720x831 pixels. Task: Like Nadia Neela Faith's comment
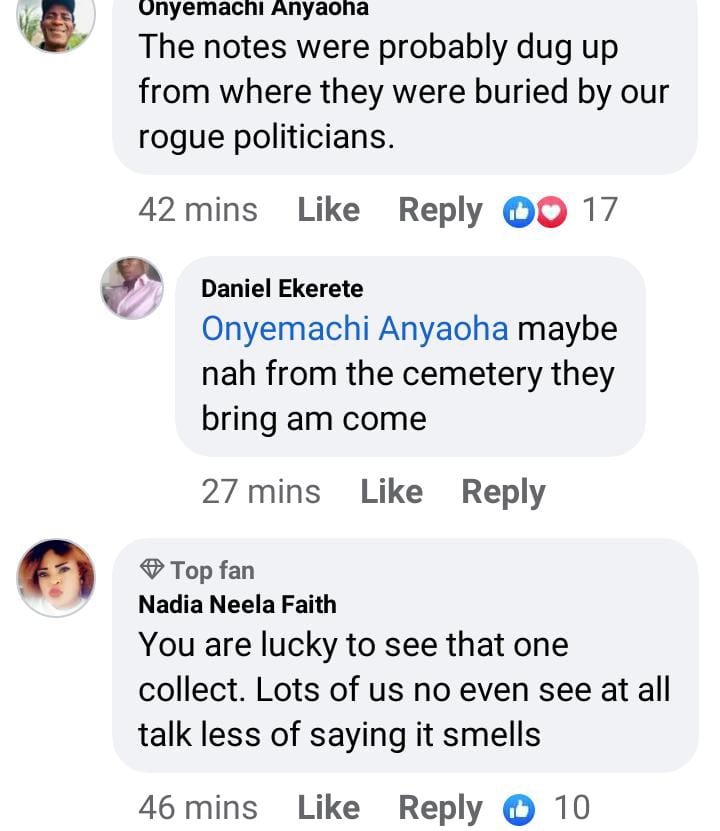pos(328,808)
